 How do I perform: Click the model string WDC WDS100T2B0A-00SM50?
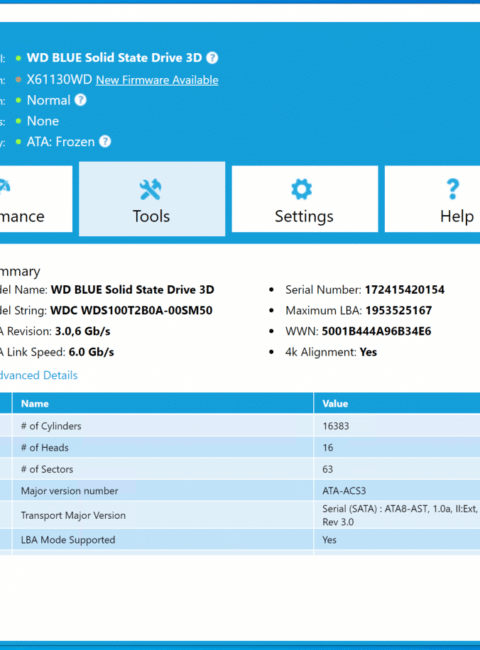(131, 310)
